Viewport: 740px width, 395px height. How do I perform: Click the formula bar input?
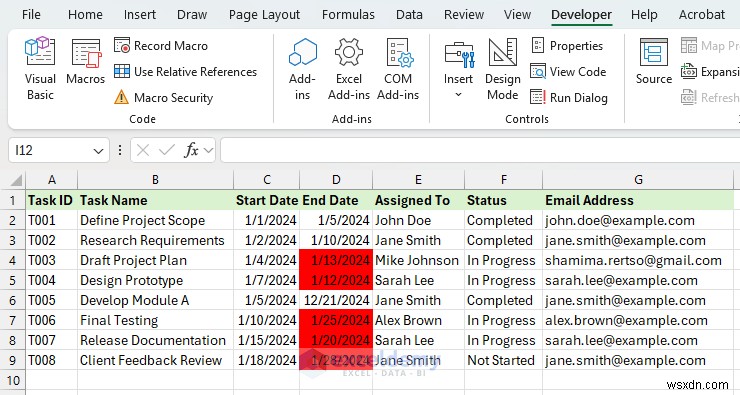480,151
